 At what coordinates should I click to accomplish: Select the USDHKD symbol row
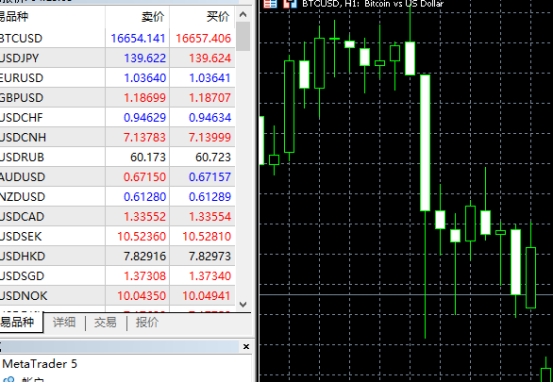tap(117, 256)
